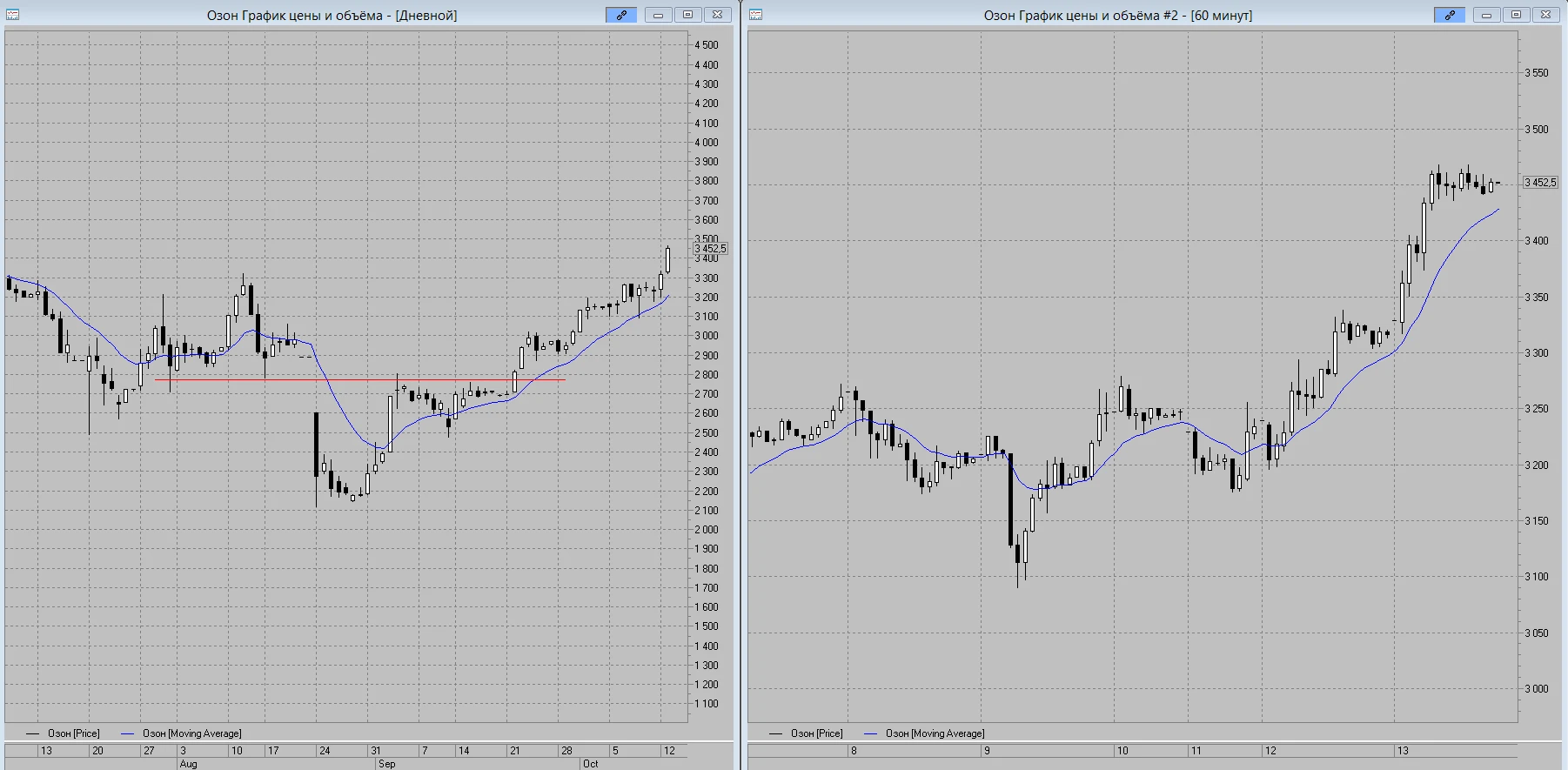Click the 3 050 price label on the 60-minute chart axis
The image size is (1568, 770).
(x=1537, y=633)
